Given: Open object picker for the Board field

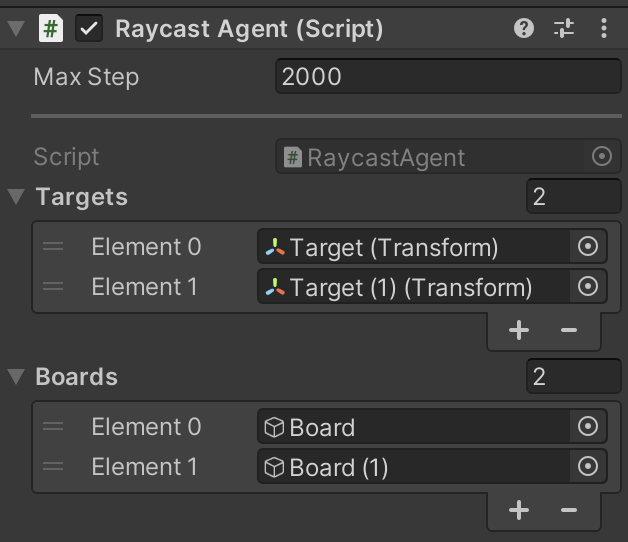Looking at the screenshot, I should 588,426.
